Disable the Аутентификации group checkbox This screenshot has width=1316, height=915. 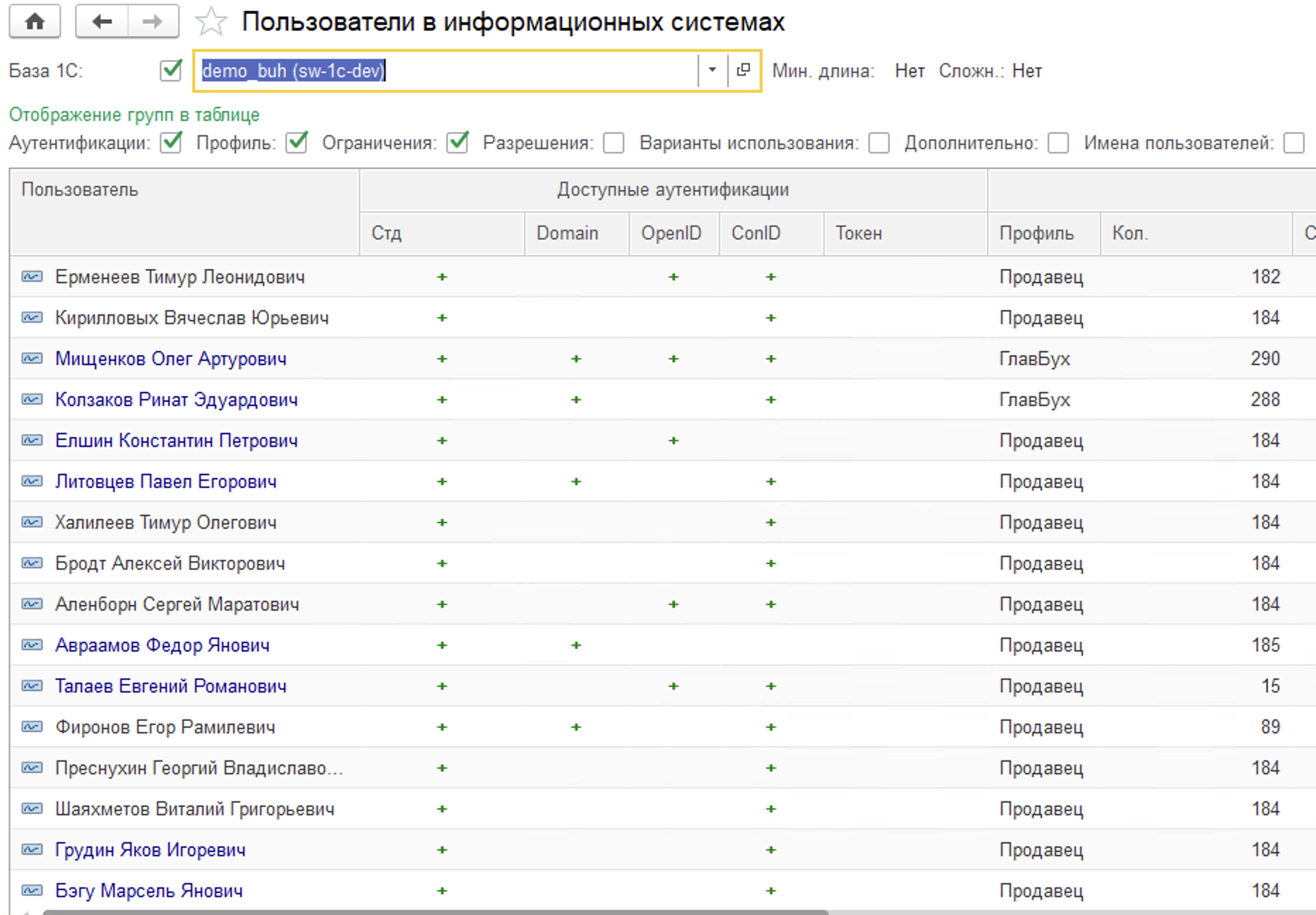[x=171, y=143]
